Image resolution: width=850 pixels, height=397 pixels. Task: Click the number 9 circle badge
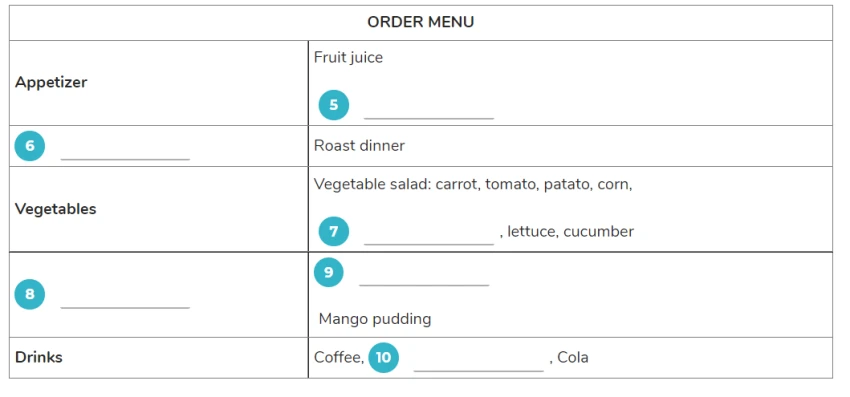329,272
